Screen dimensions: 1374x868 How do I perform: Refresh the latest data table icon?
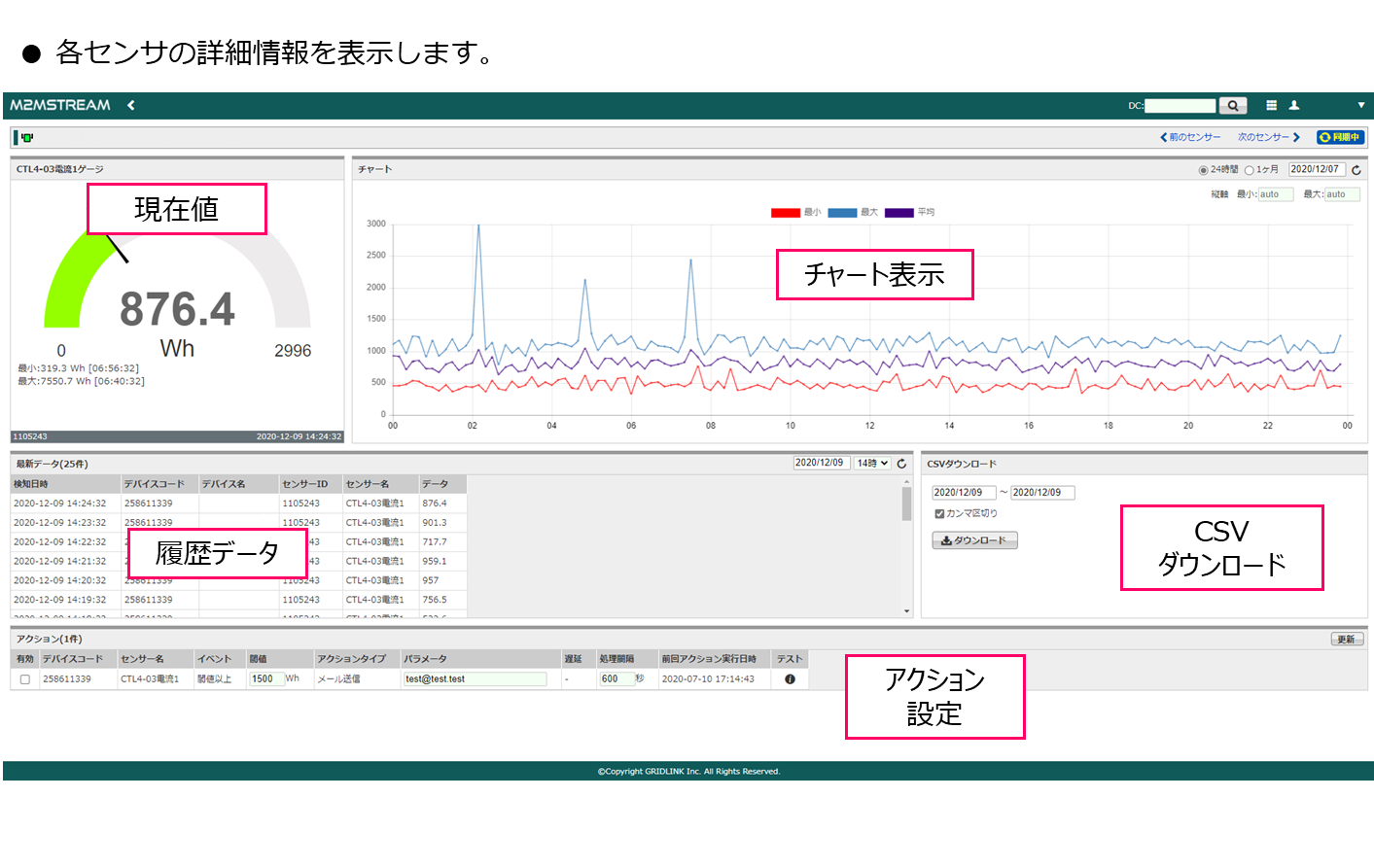click(901, 464)
